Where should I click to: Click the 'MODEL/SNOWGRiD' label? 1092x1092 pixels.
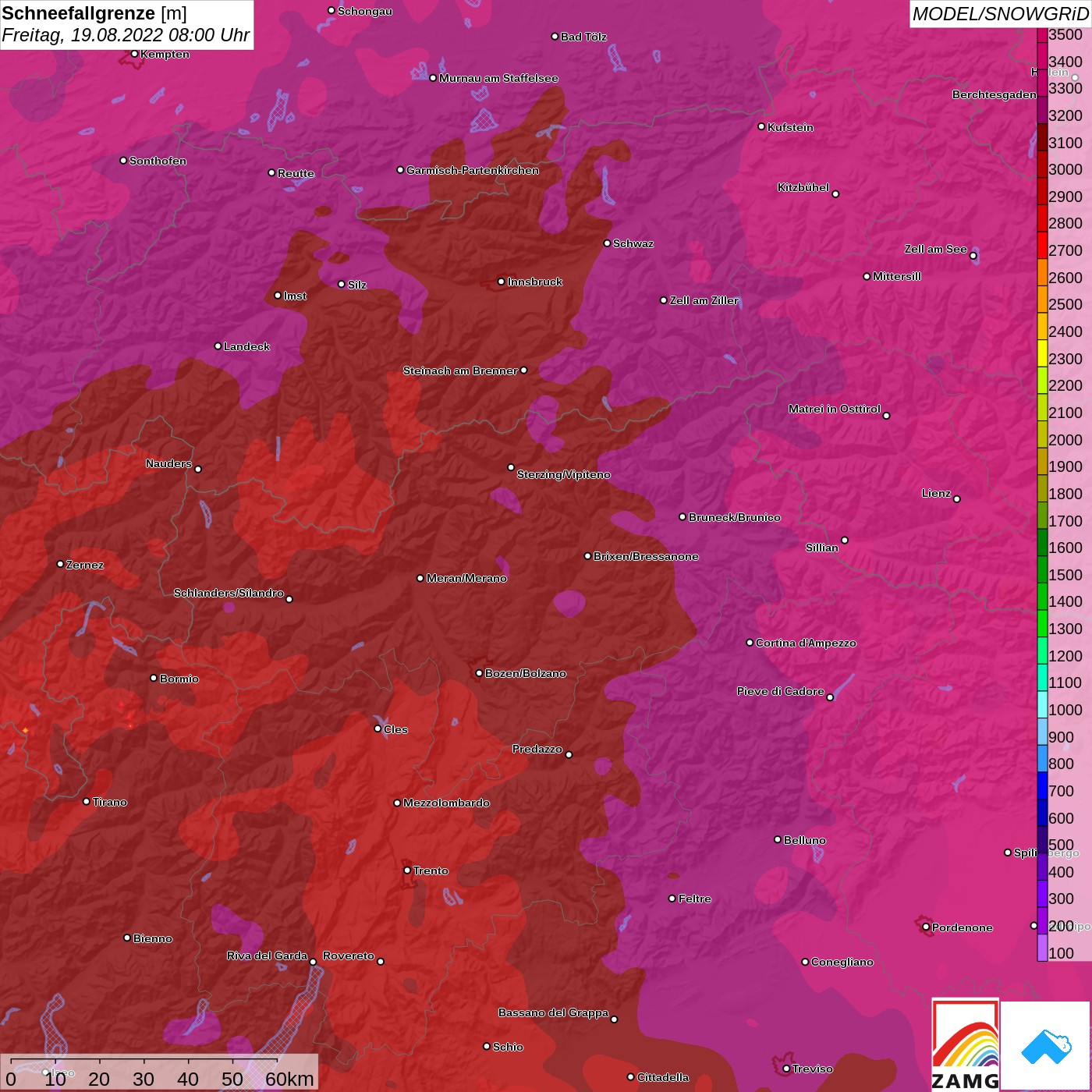(1000, 14)
